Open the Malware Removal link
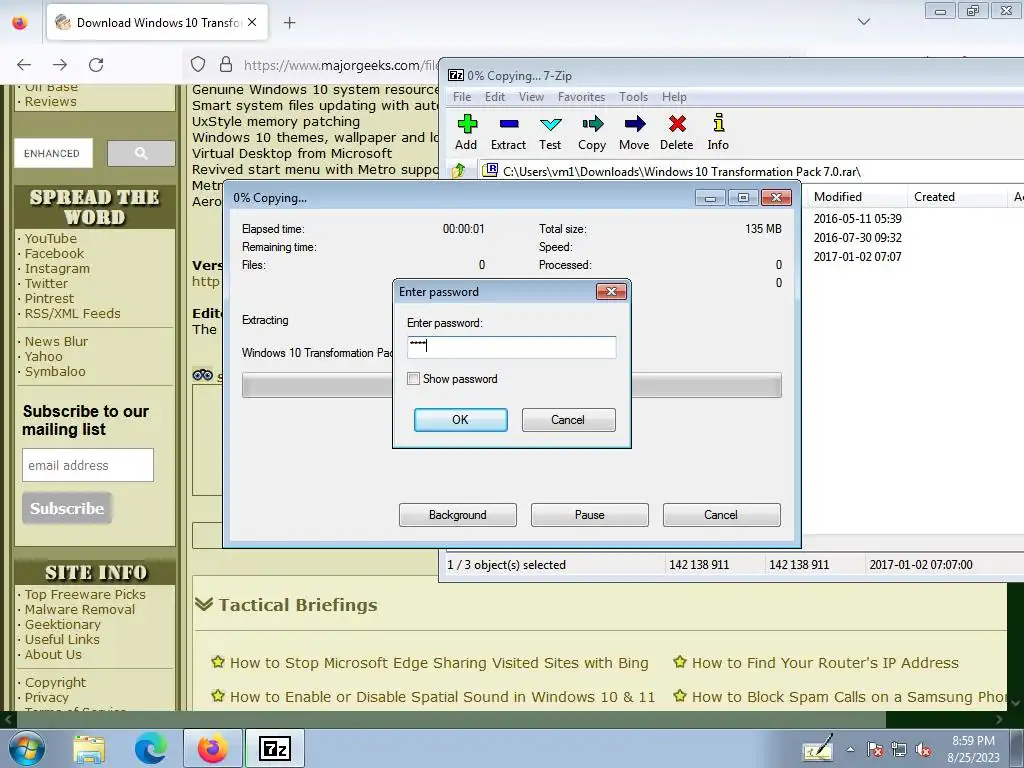This screenshot has width=1024, height=768. [80, 609]
